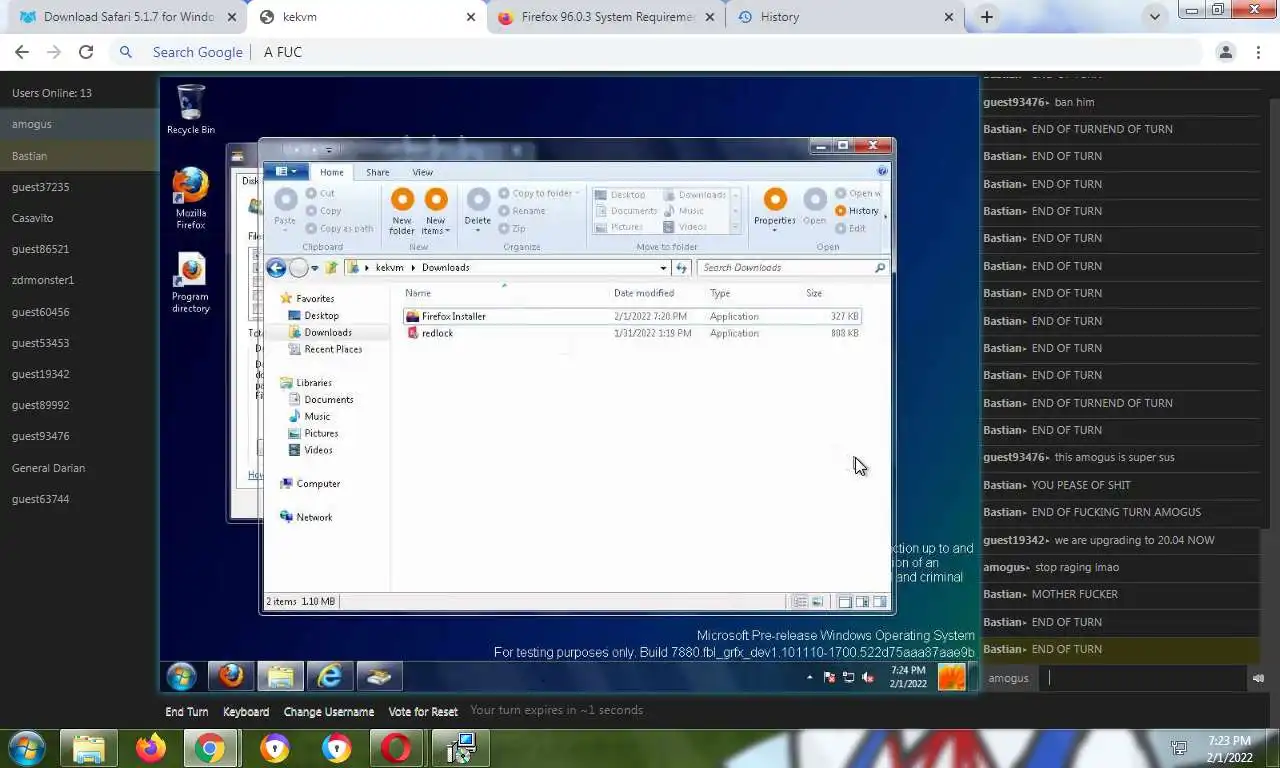Click the host Firefox taskbar icon

(x=151, y=748)
